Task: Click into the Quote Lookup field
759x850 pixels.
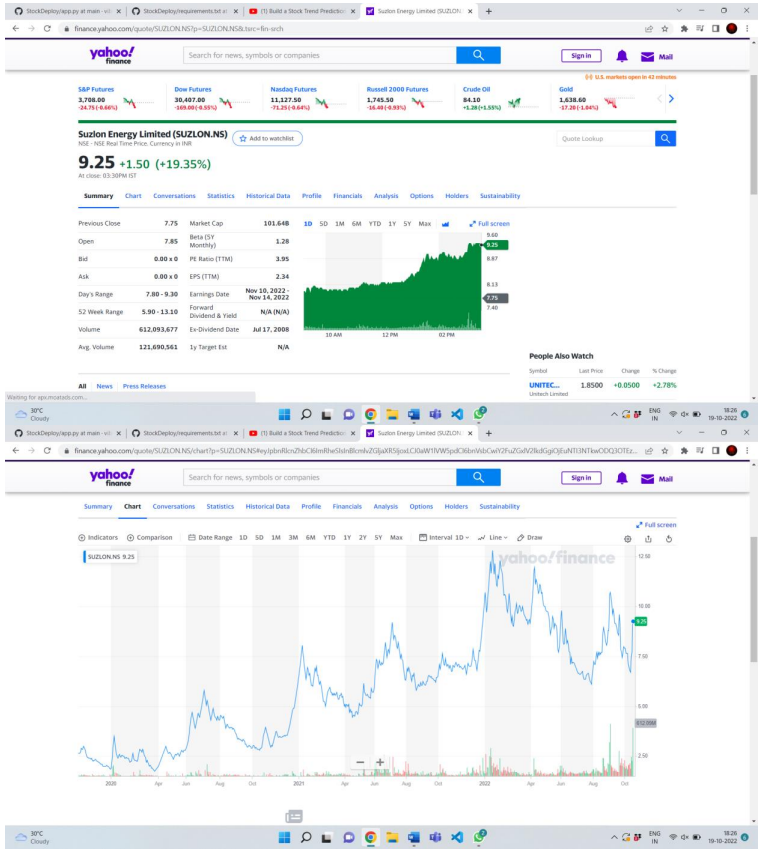Action: 606,139
